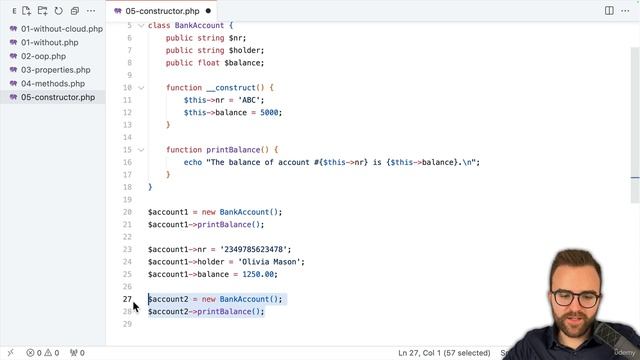Open the remote window status bar icon
Screen dimensions: 640x360
point(11,353)
